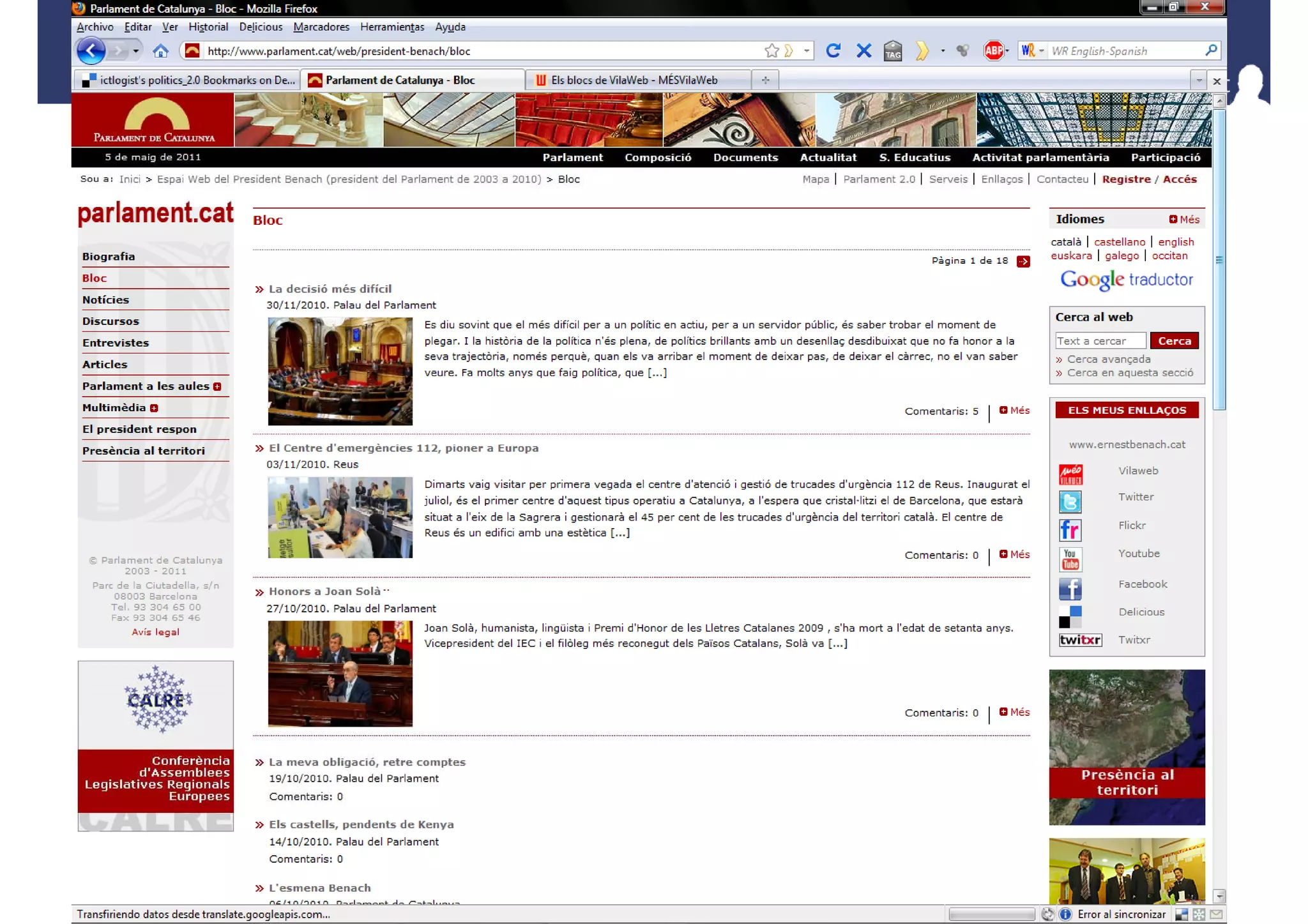1308x924 pixels.
Task: Open the CALRE conference banner
Action: (x=155, y=746)
